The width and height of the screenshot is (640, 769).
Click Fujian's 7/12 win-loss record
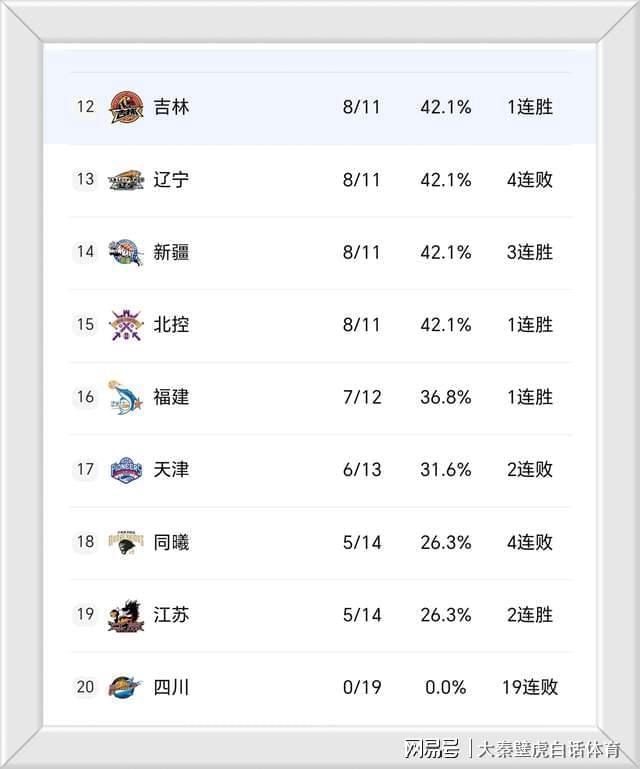pos(362,397)
